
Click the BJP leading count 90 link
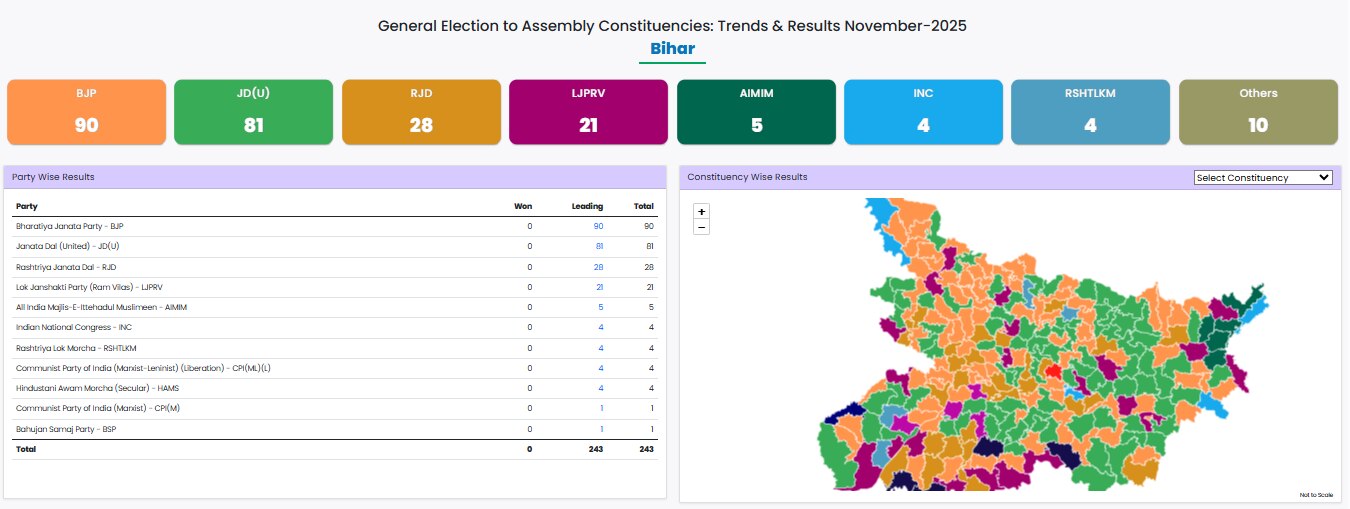(x=598, y=227)
